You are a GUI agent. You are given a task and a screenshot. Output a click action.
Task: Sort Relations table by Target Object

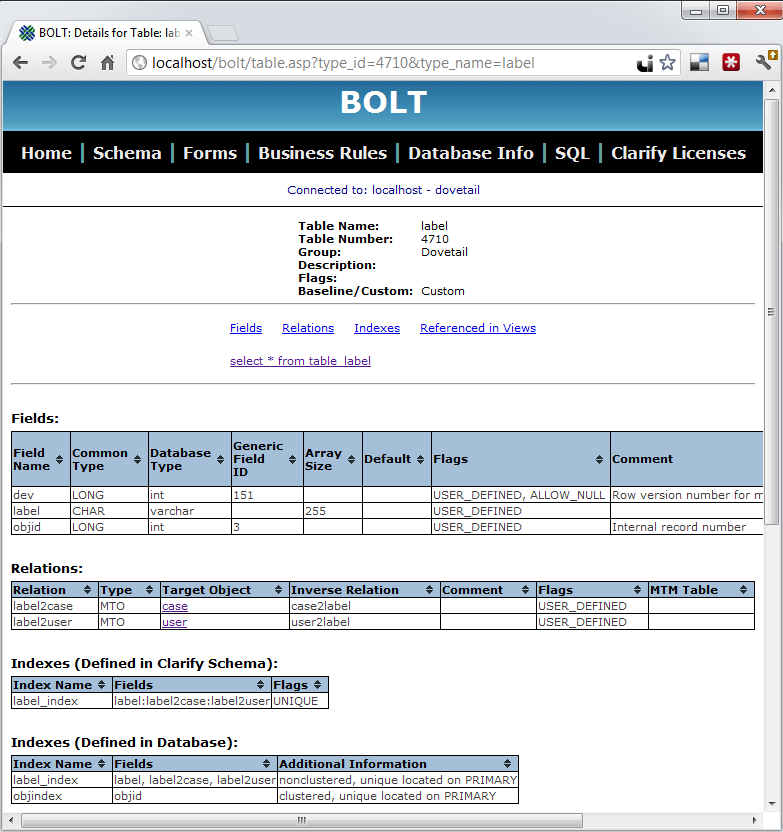click(278, 590)
